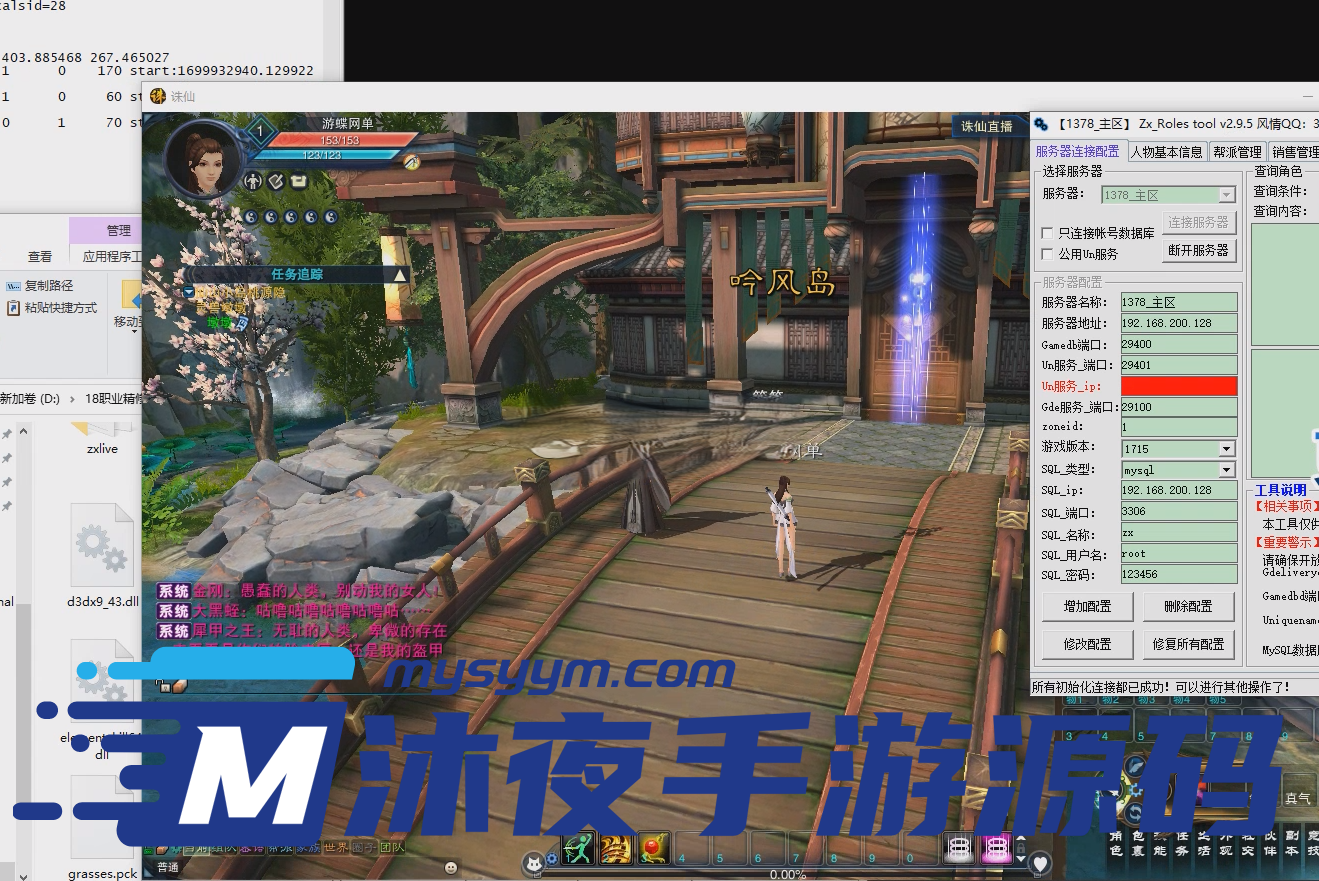Switch to the 人物基本信息 tab
Image resolution: width=1319 pixels, height=881 pixels.
[1166, 152]
